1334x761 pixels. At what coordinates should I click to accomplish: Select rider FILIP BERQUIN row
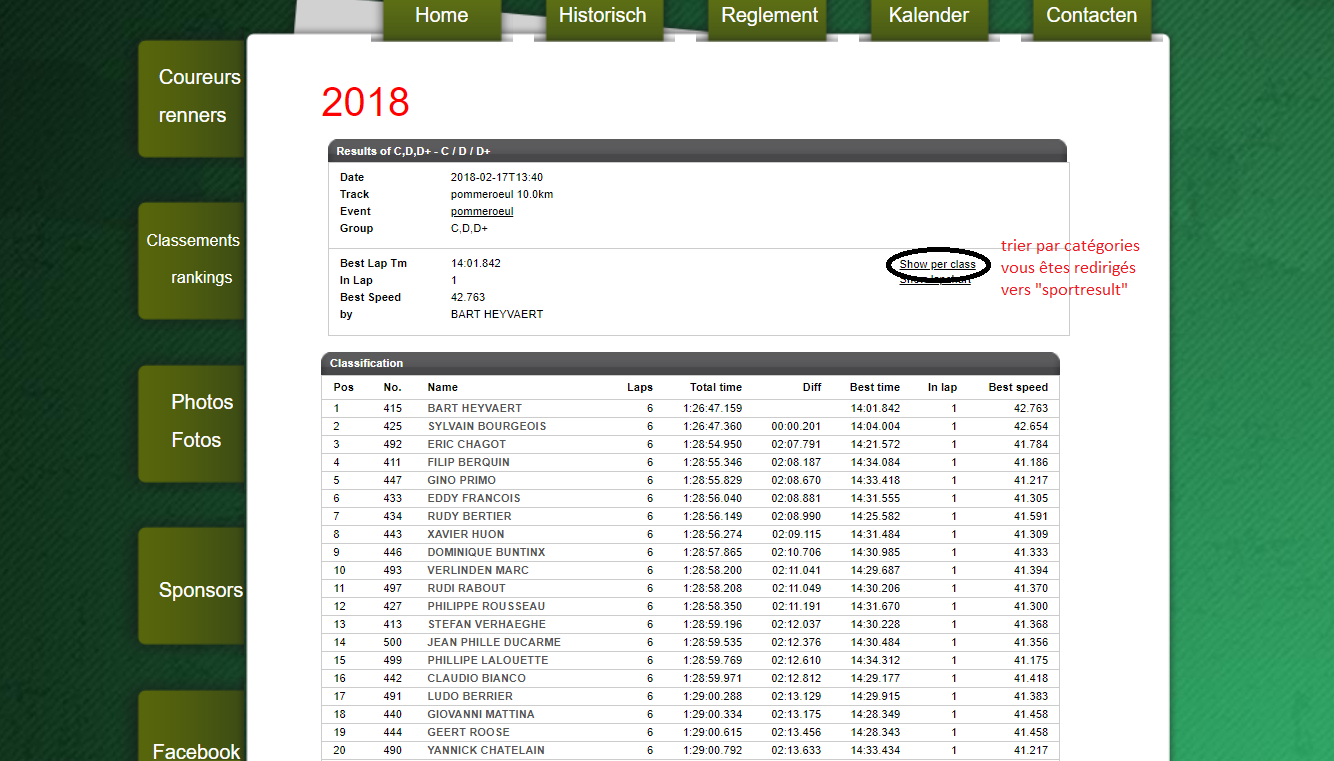[690, 463]
